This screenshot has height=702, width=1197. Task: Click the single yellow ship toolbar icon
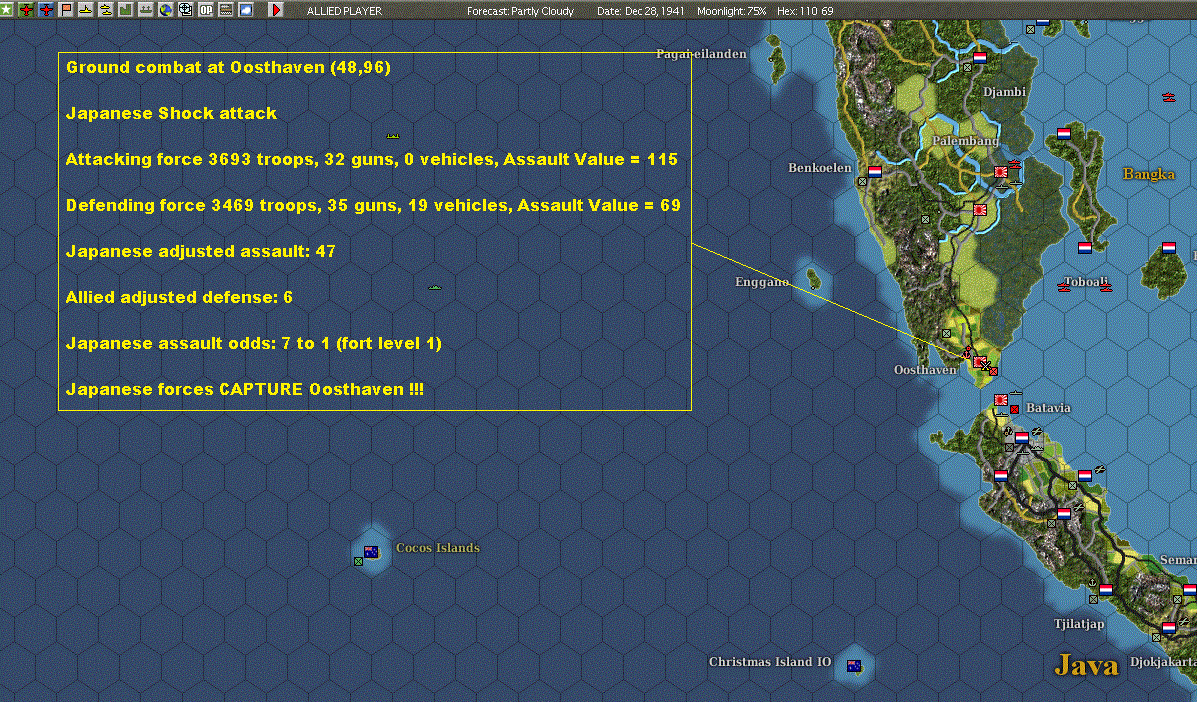pyautogui.click(x=86, y=10)
